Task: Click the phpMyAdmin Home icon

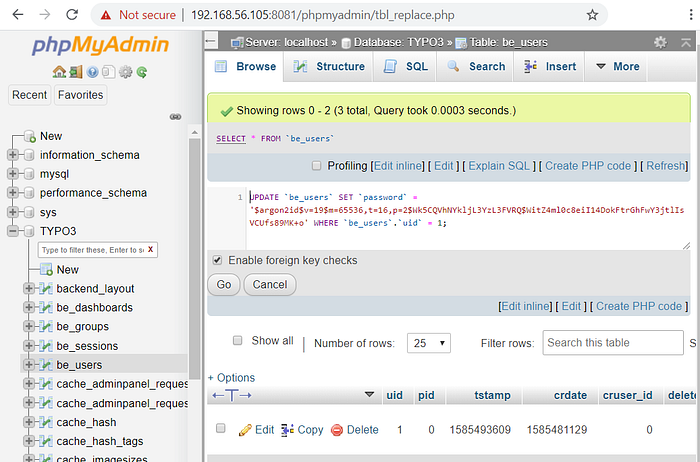Action: pos(59,72)
